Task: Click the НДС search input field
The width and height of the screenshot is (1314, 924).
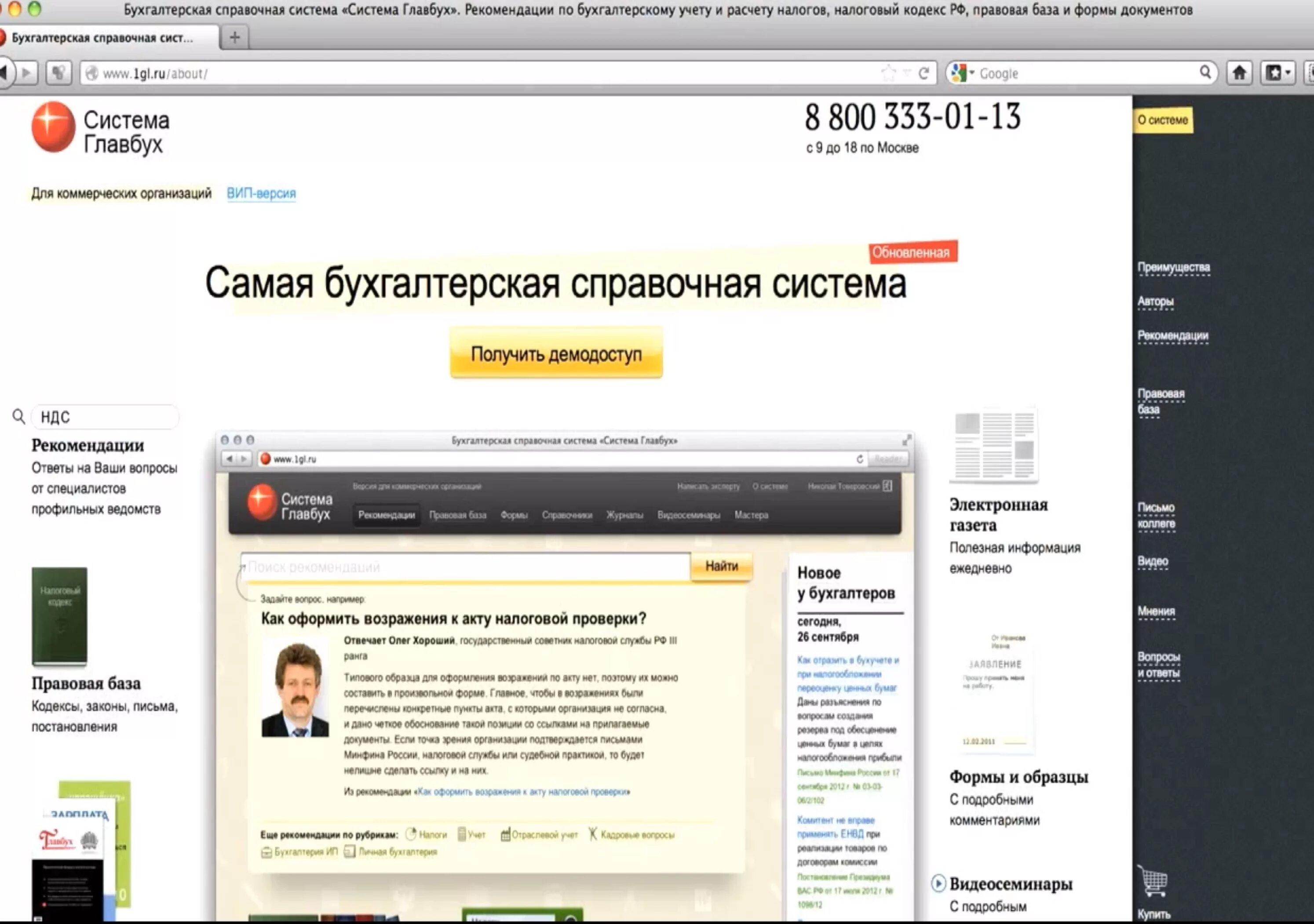Action: (106, 417)
